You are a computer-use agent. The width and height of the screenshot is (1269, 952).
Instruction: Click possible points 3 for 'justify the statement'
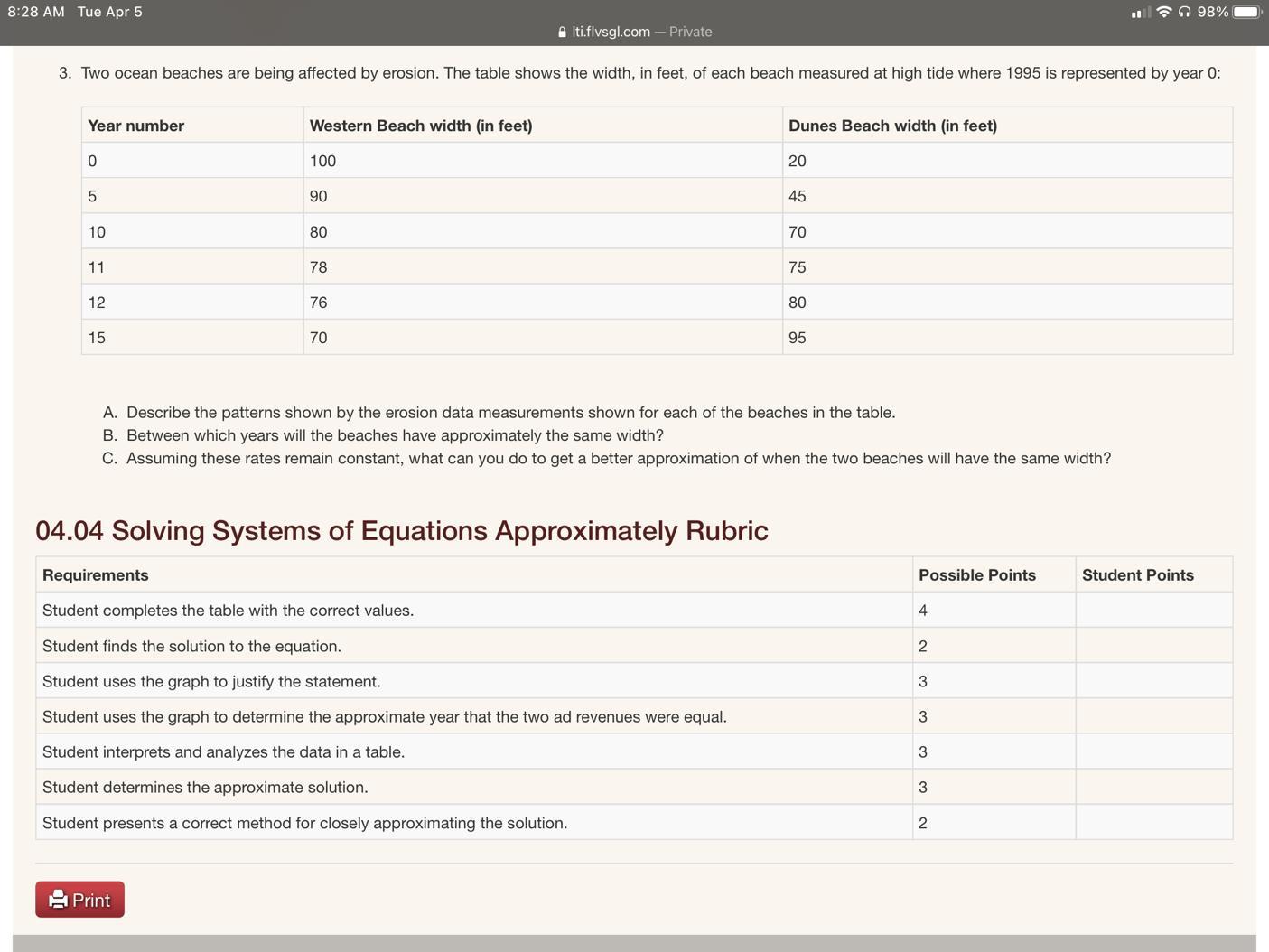pos(923,681)
